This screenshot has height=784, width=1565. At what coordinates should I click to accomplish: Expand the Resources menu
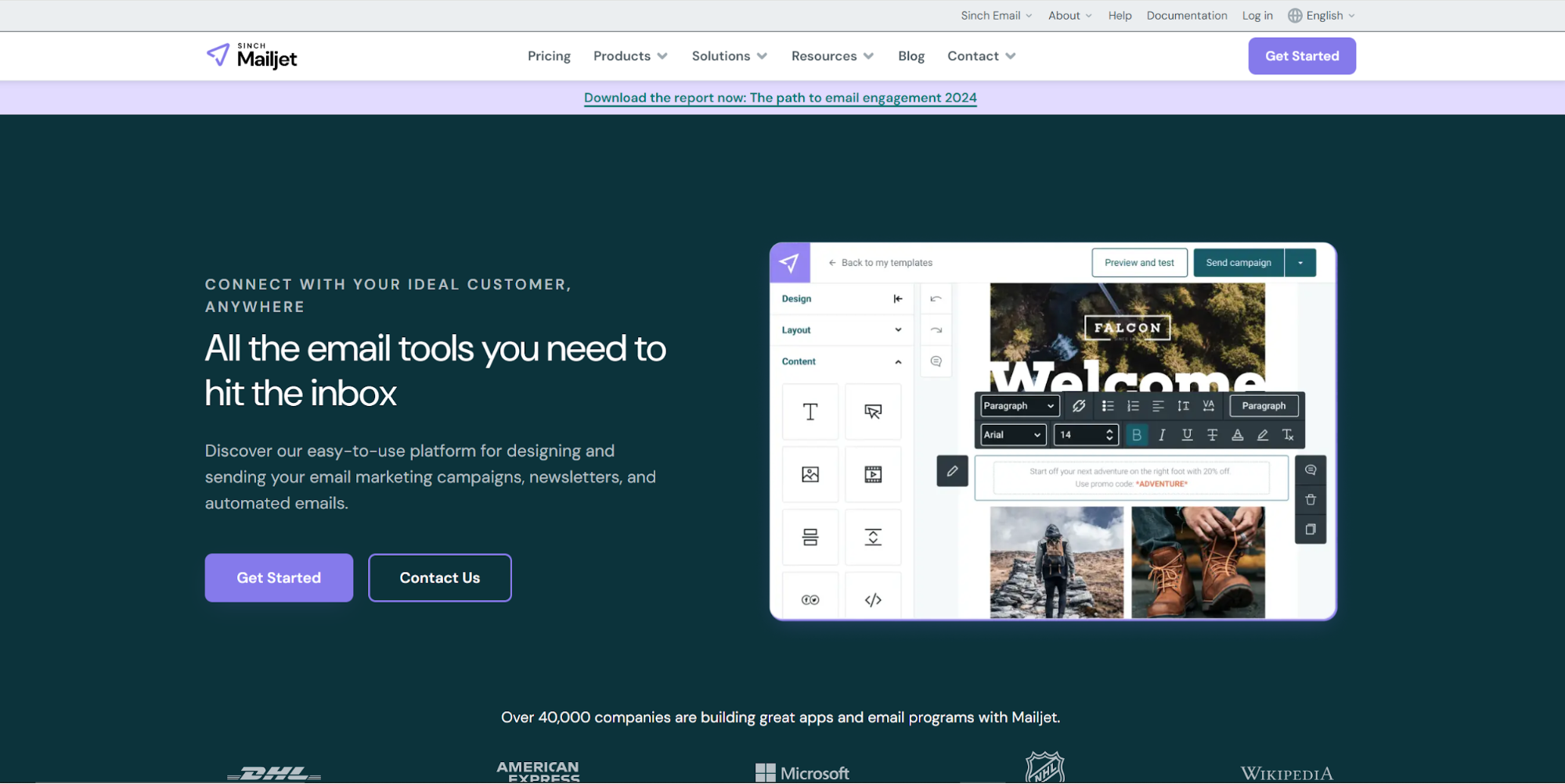coord(832,56)
